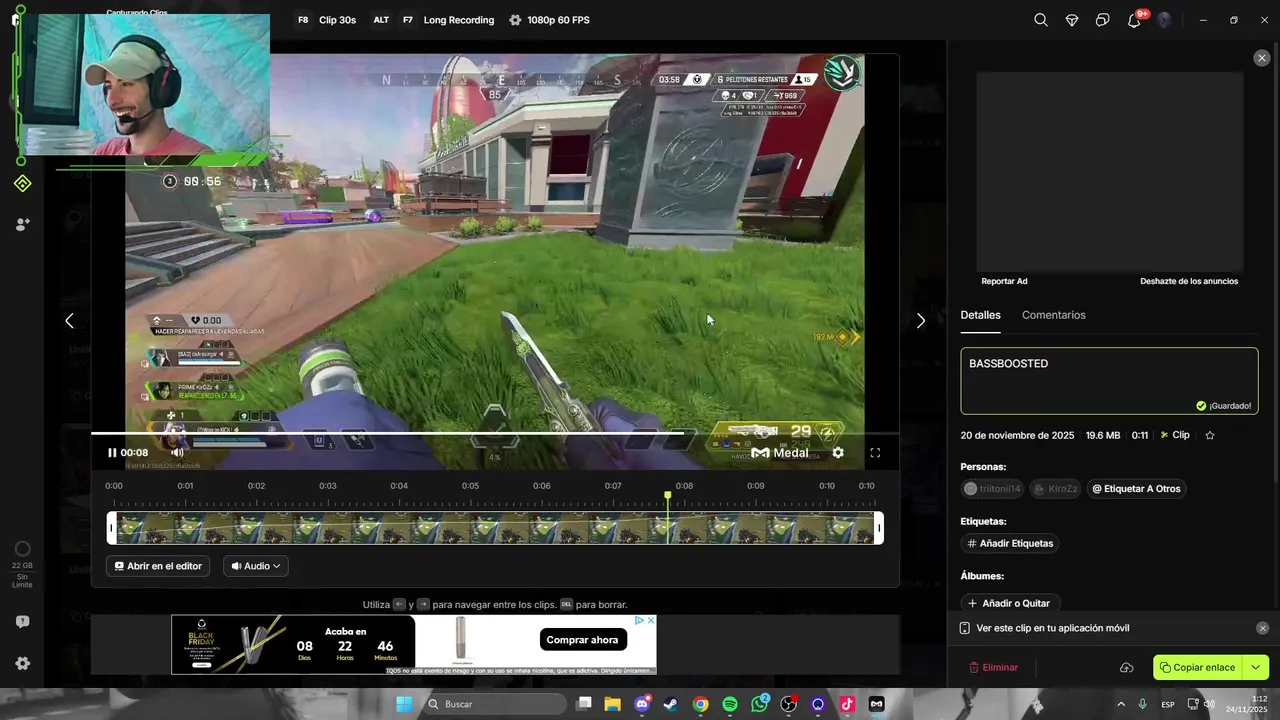Click Añadir Etiquetas button
Image resolution: width=1280 pixels, height=720 pixels.
click(x=1010, y=543)
